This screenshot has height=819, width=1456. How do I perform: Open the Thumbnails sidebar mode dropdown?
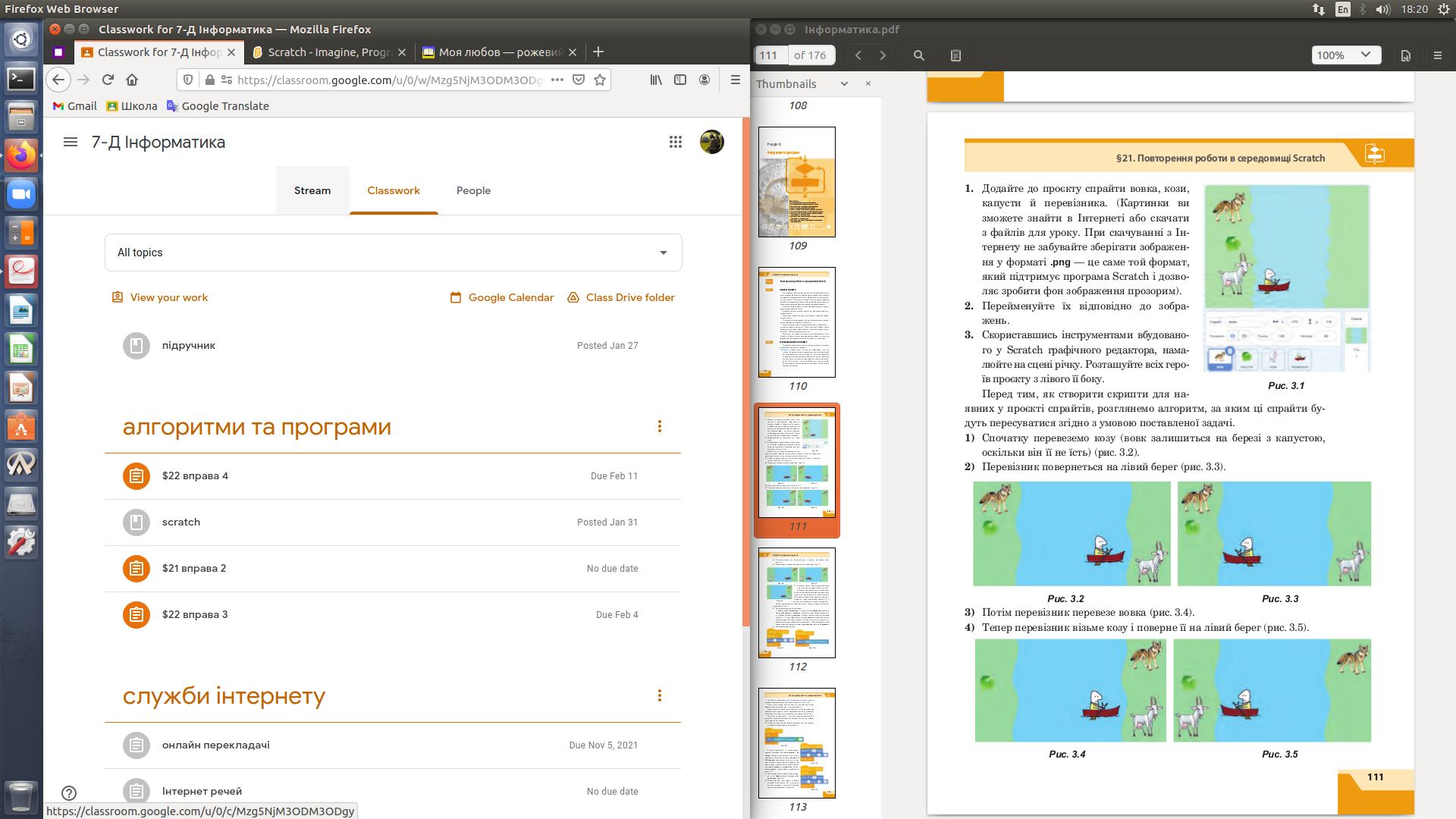844,83
